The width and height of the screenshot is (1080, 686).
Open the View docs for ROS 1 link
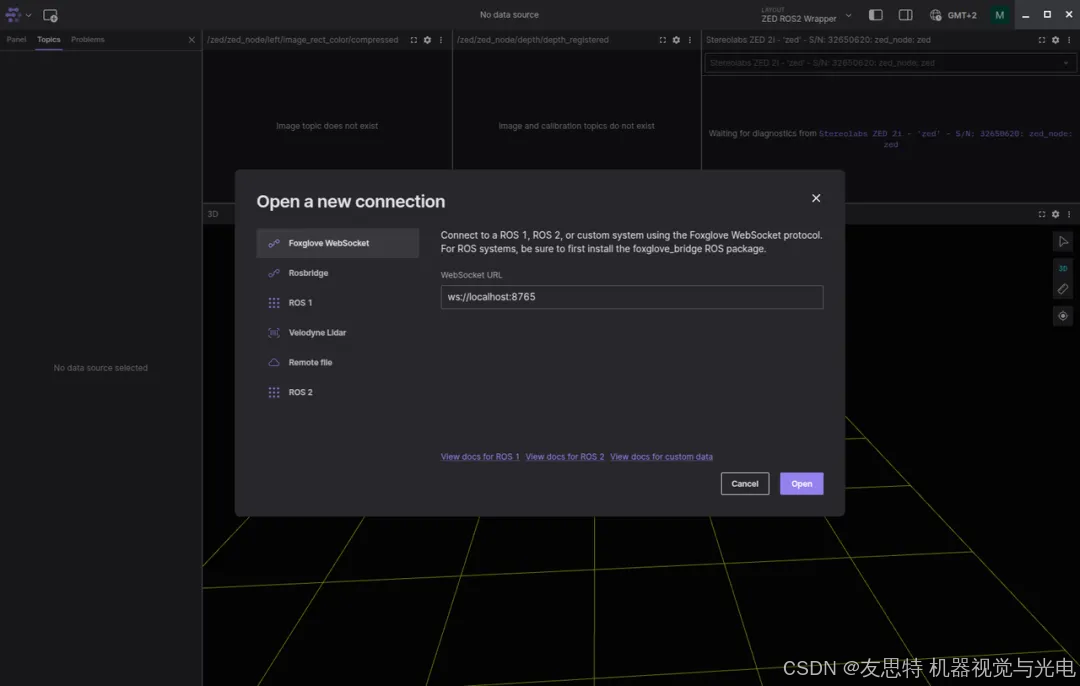(480, 457)
